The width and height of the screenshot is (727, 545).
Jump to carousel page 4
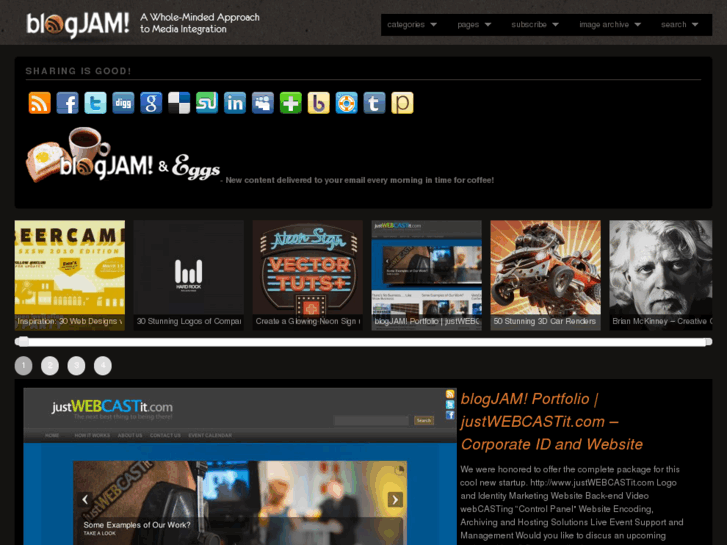pos(103,365)
